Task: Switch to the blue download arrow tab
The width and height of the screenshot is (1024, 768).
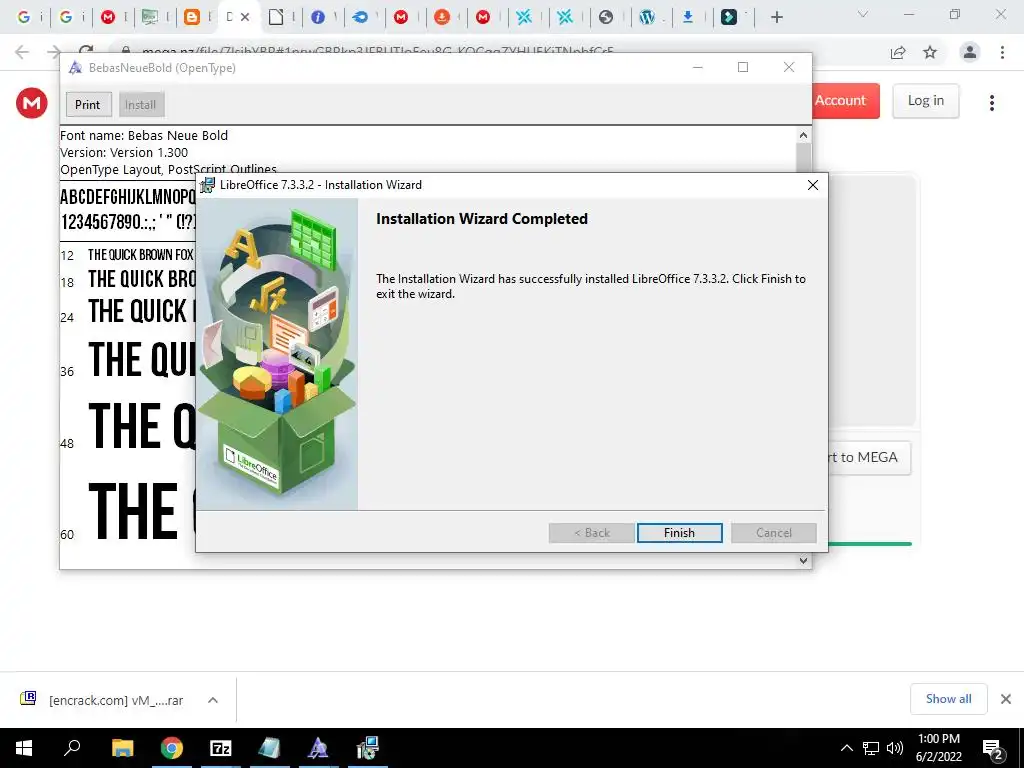Action: pyautogui.click(x=688, y=17)
